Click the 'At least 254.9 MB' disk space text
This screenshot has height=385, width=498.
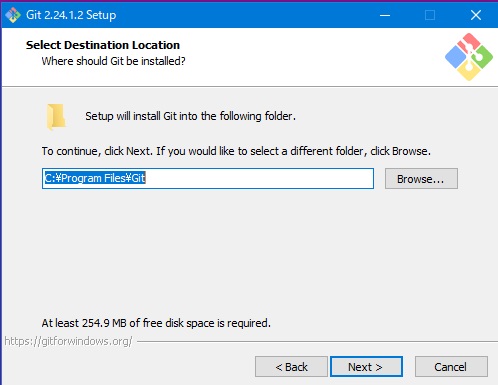coord(156,323)
